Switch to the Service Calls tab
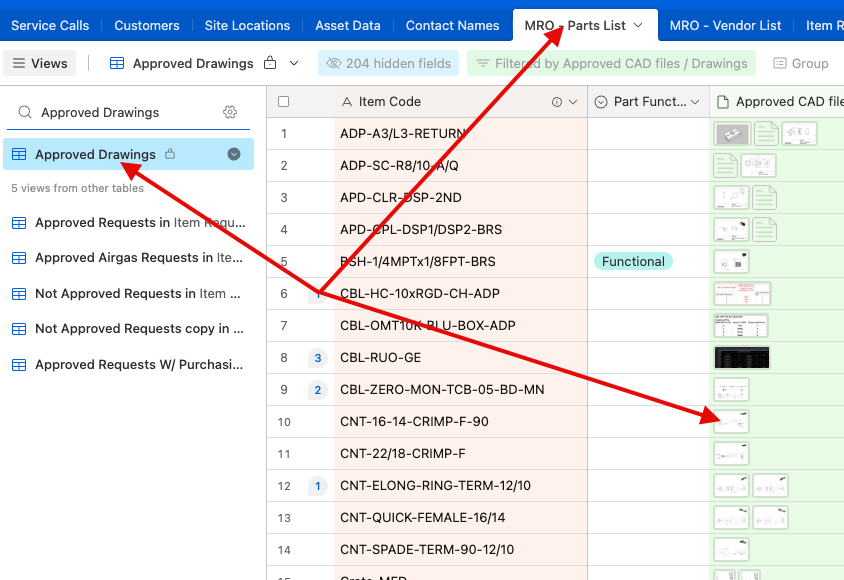Viewport: 844px width, 580px height. pos(50,26)
